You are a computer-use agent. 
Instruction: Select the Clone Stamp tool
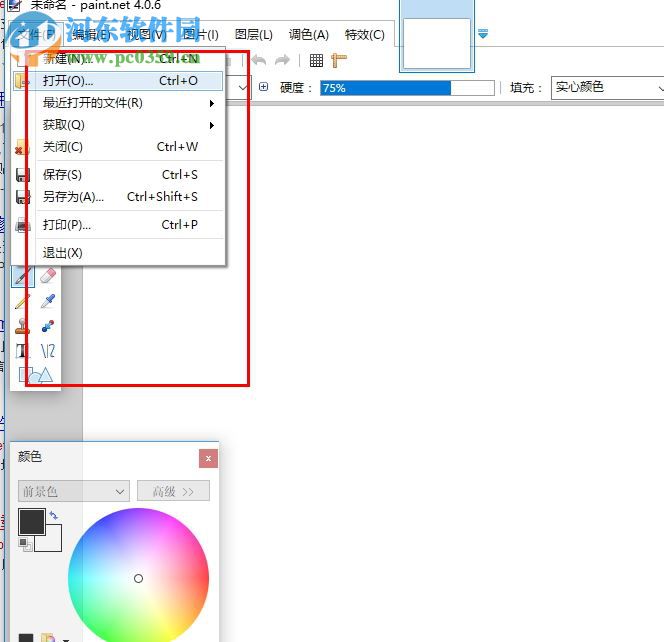22,326
